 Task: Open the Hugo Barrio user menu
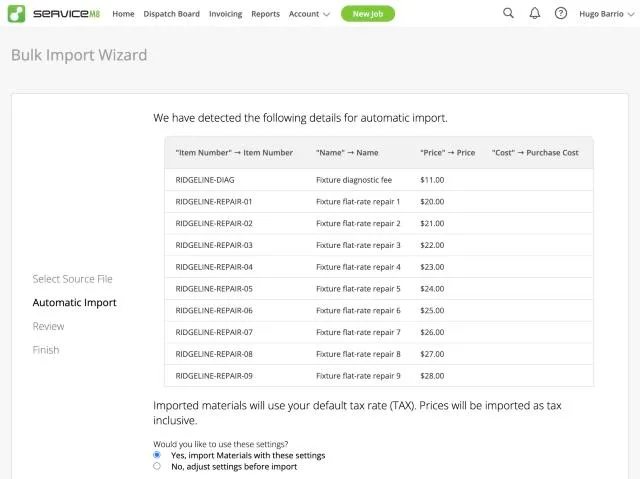tap(607, 14)
